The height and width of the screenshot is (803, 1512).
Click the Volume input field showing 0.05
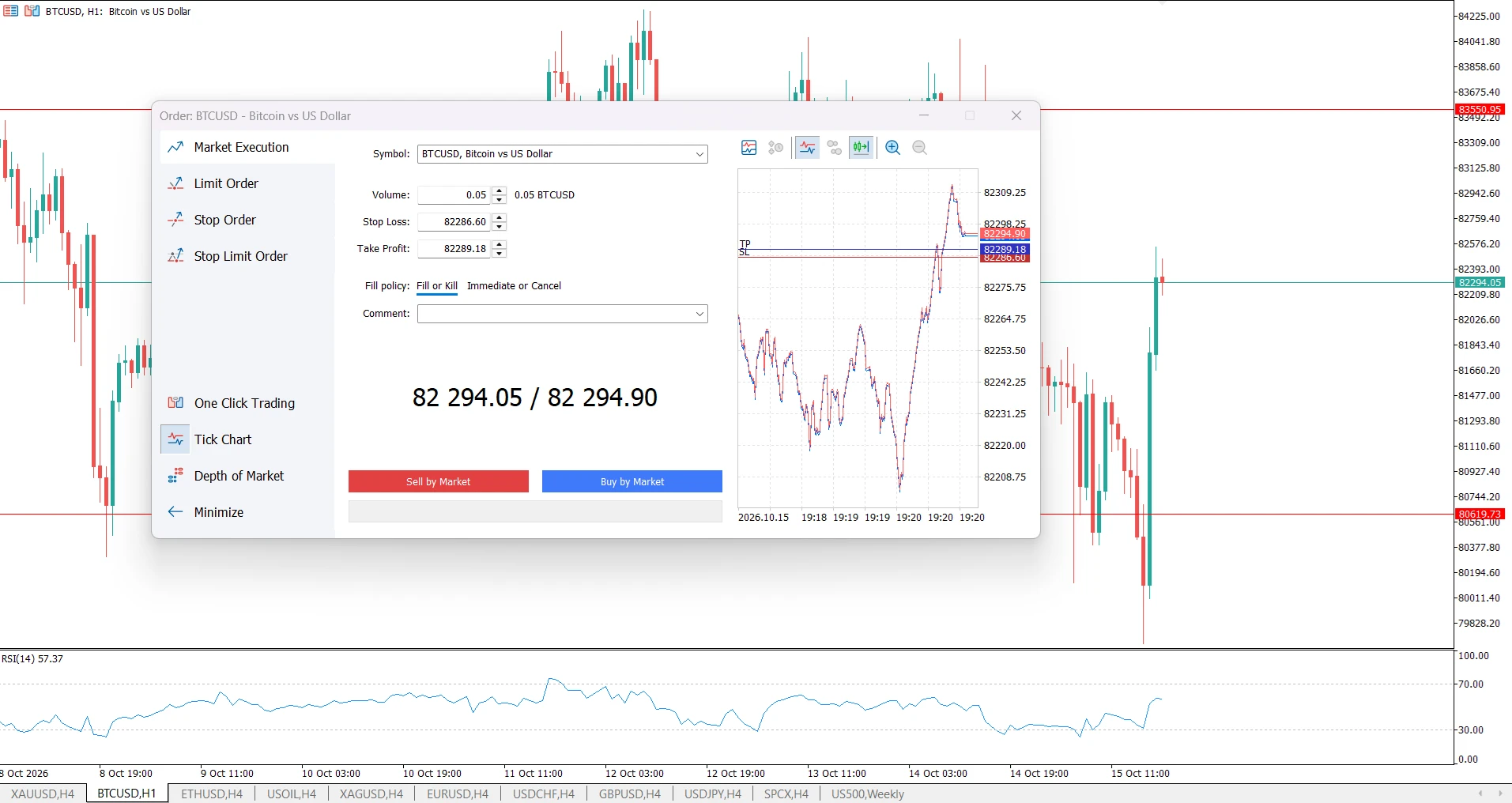coord(454,195)
